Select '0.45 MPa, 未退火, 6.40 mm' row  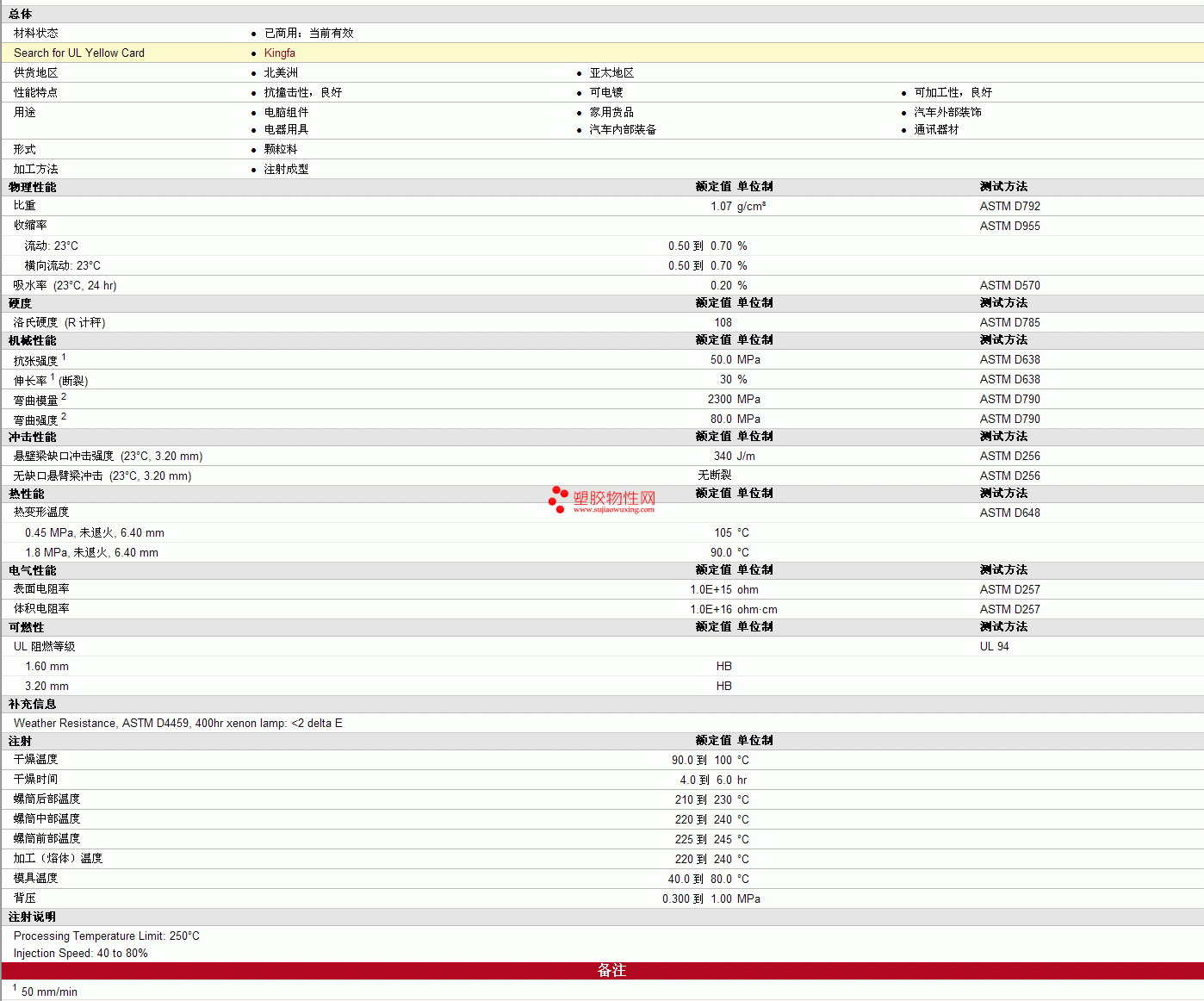click(602, 532)
